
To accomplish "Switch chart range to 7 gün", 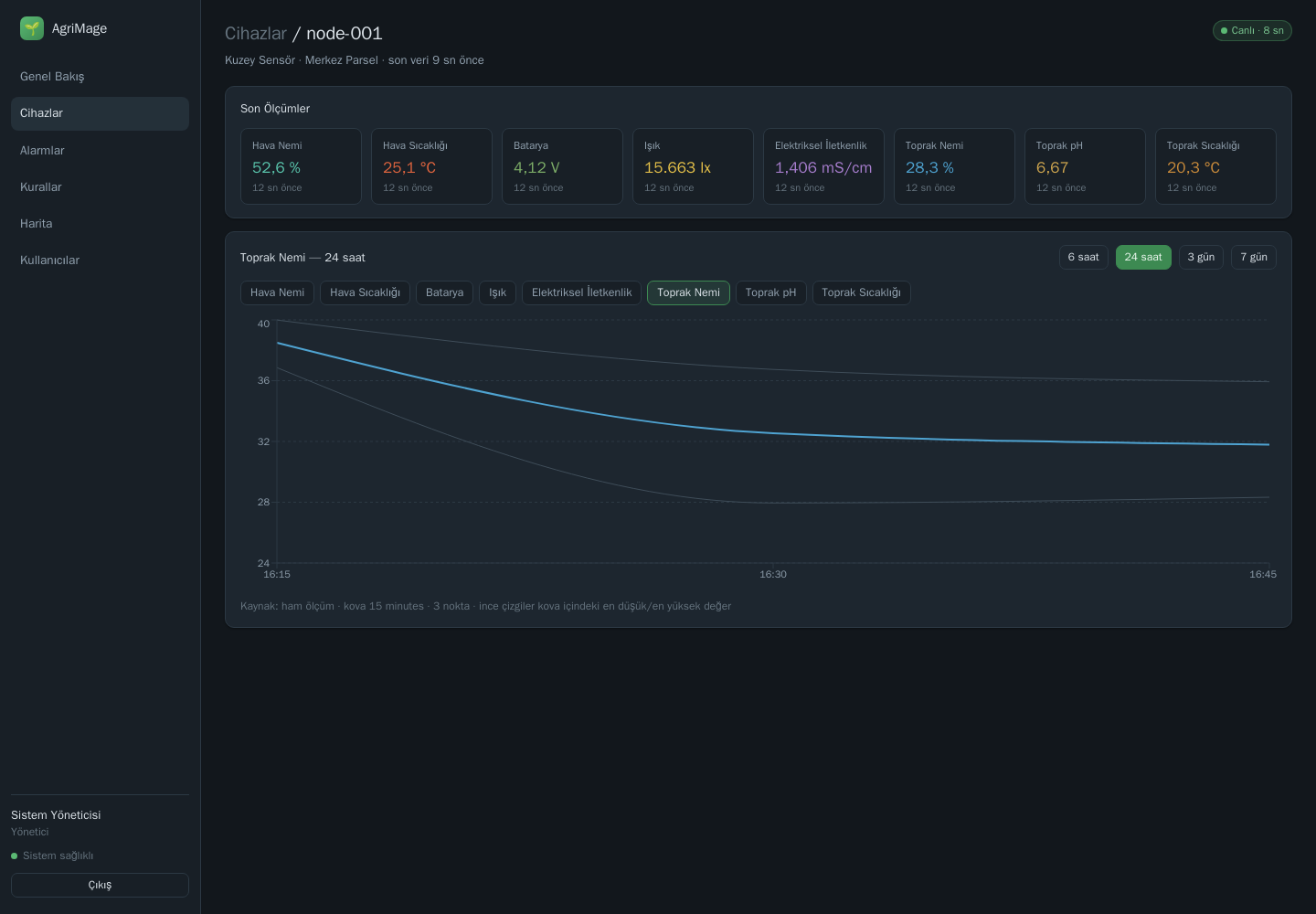I will [x=1254, y=257].
